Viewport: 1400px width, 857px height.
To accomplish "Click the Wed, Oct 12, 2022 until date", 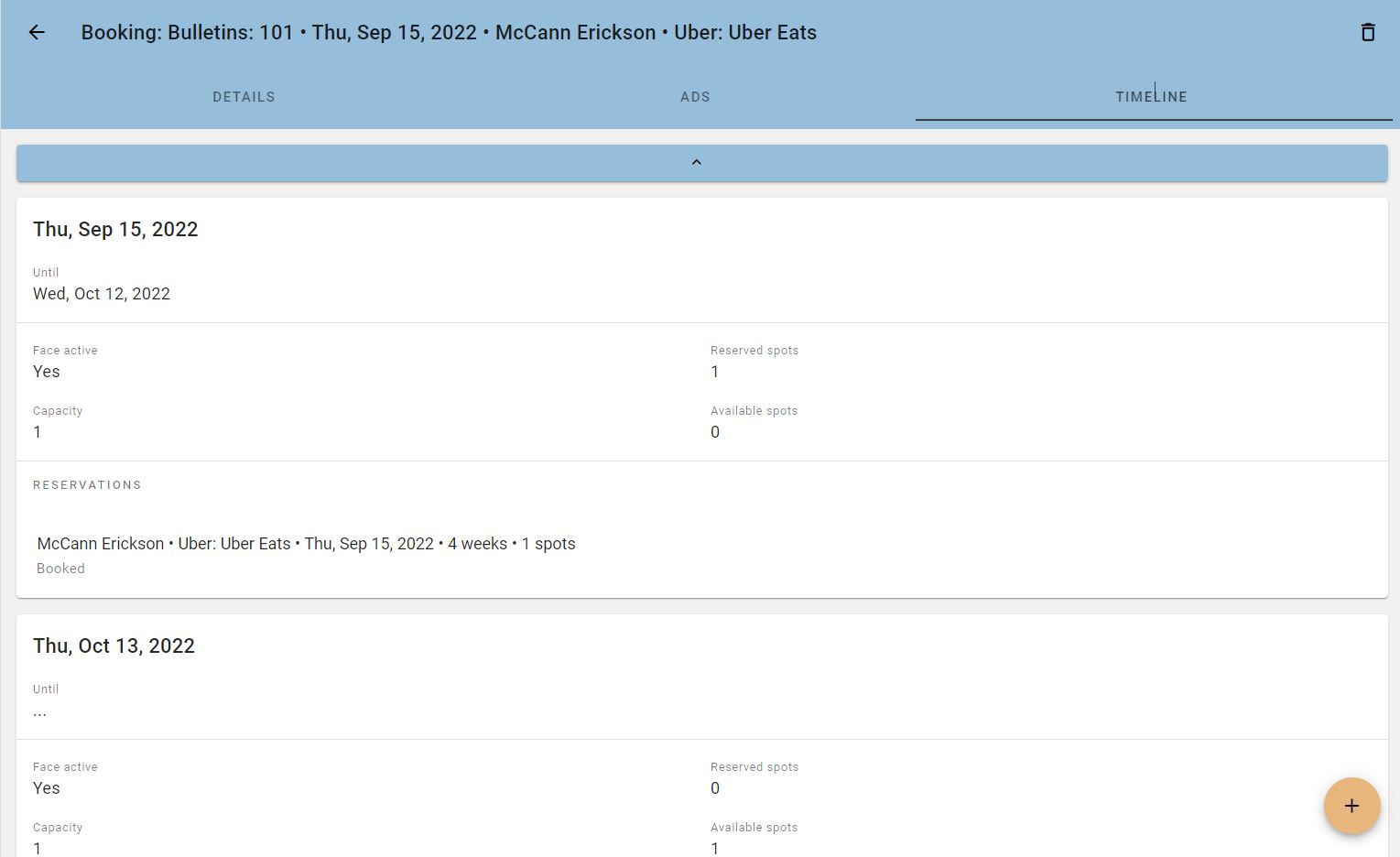I will coord(102,294).
